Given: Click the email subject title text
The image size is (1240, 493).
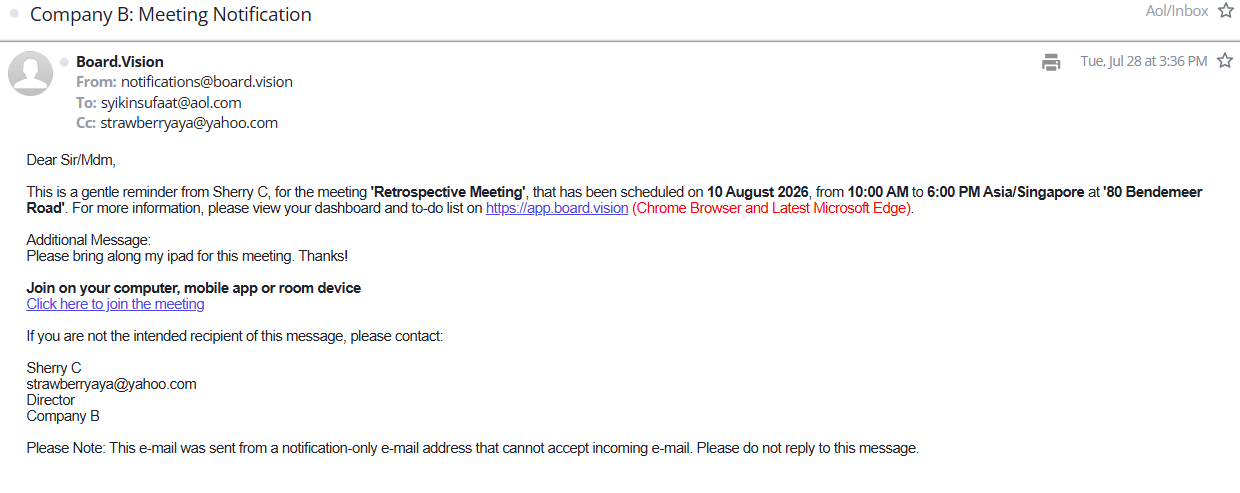Looking at the screenshot, I should (x=171, y=15).
